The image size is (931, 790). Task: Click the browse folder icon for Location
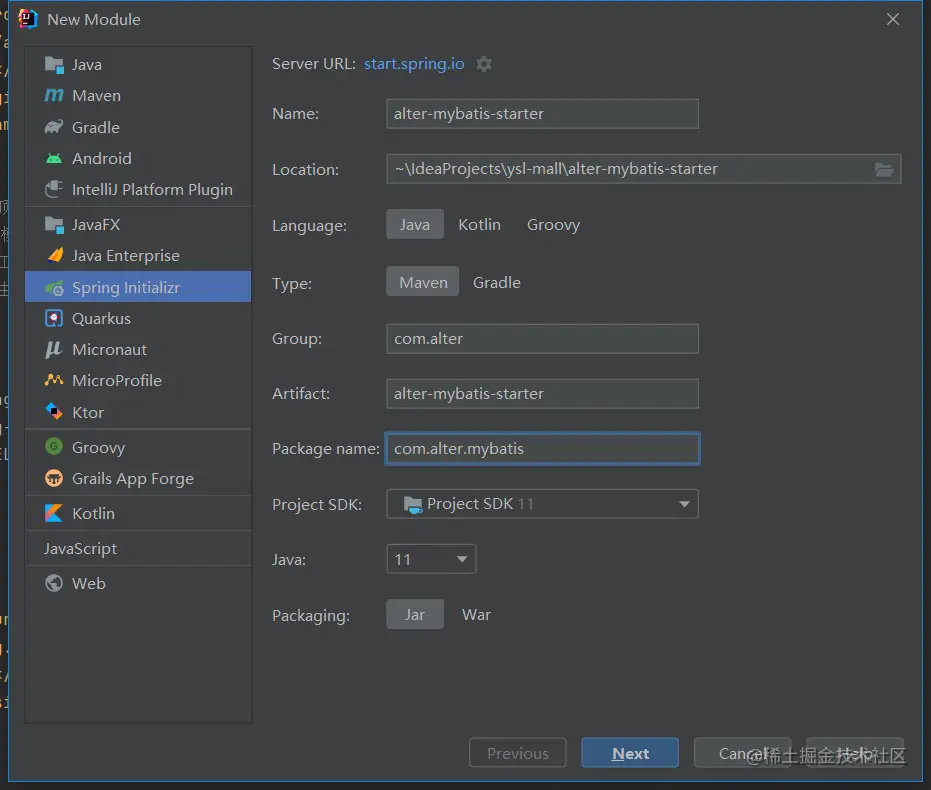click(x=884, y=169)
